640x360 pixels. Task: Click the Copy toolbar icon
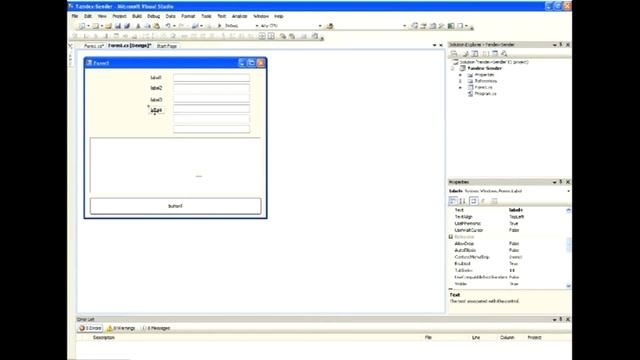coord(147,26)
